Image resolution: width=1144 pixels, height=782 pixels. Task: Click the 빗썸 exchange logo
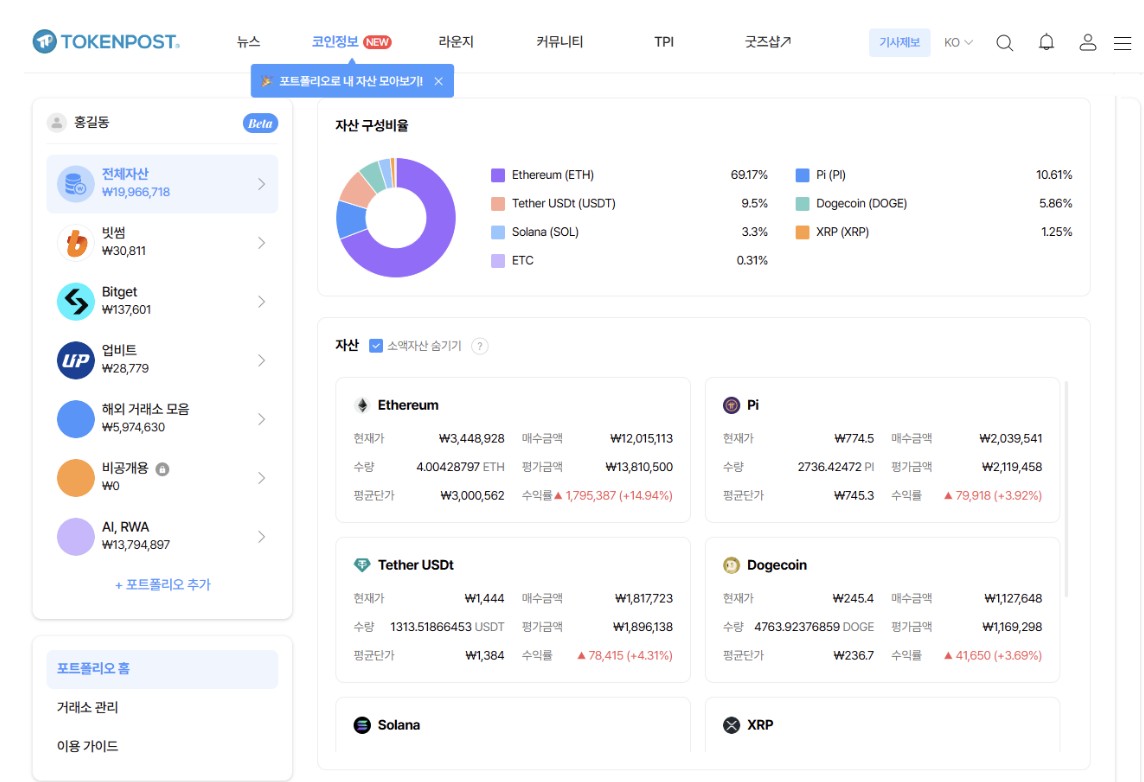[x=76, y=243]
